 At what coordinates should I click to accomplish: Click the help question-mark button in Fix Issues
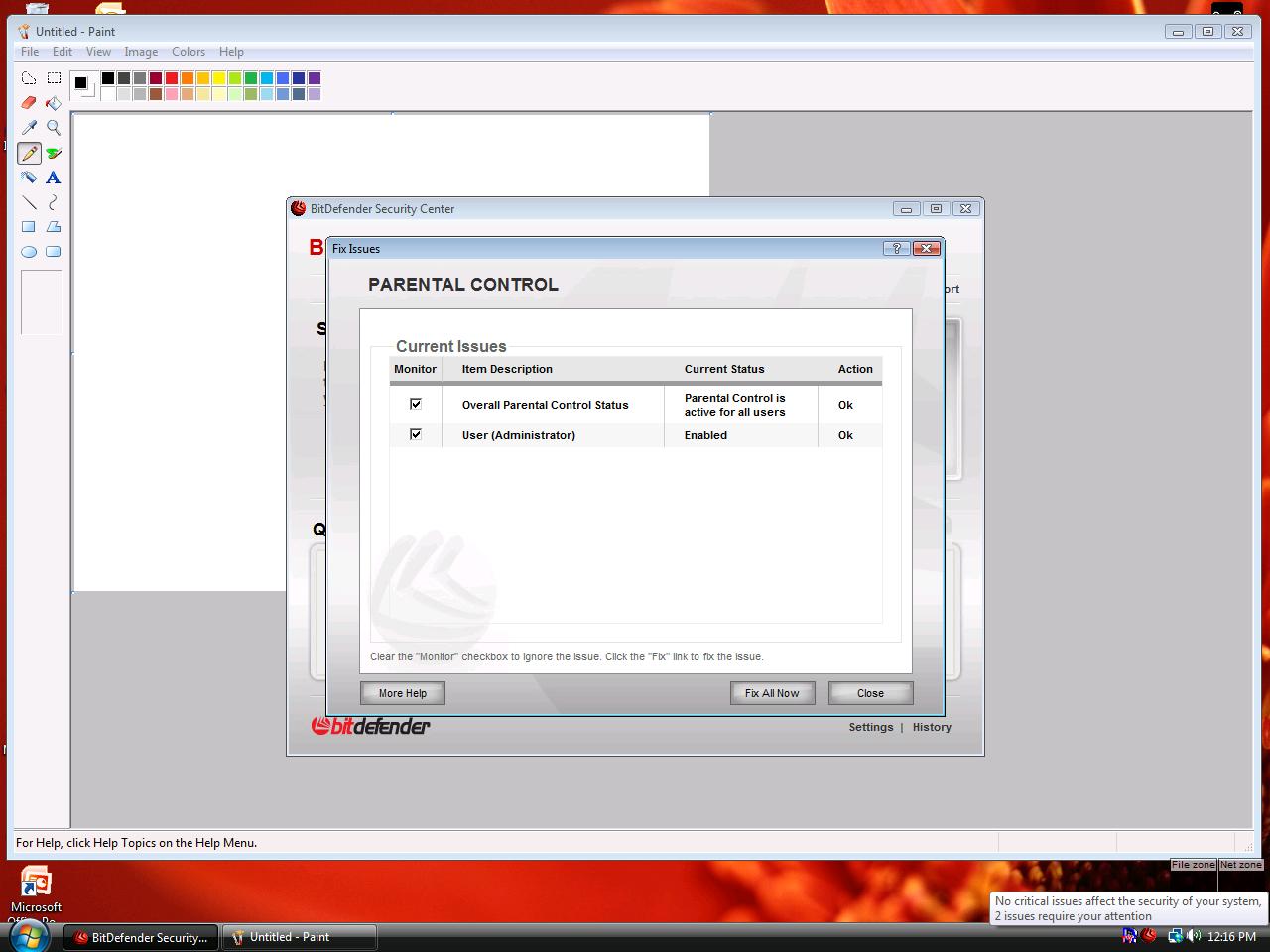[x=896, y=248]
